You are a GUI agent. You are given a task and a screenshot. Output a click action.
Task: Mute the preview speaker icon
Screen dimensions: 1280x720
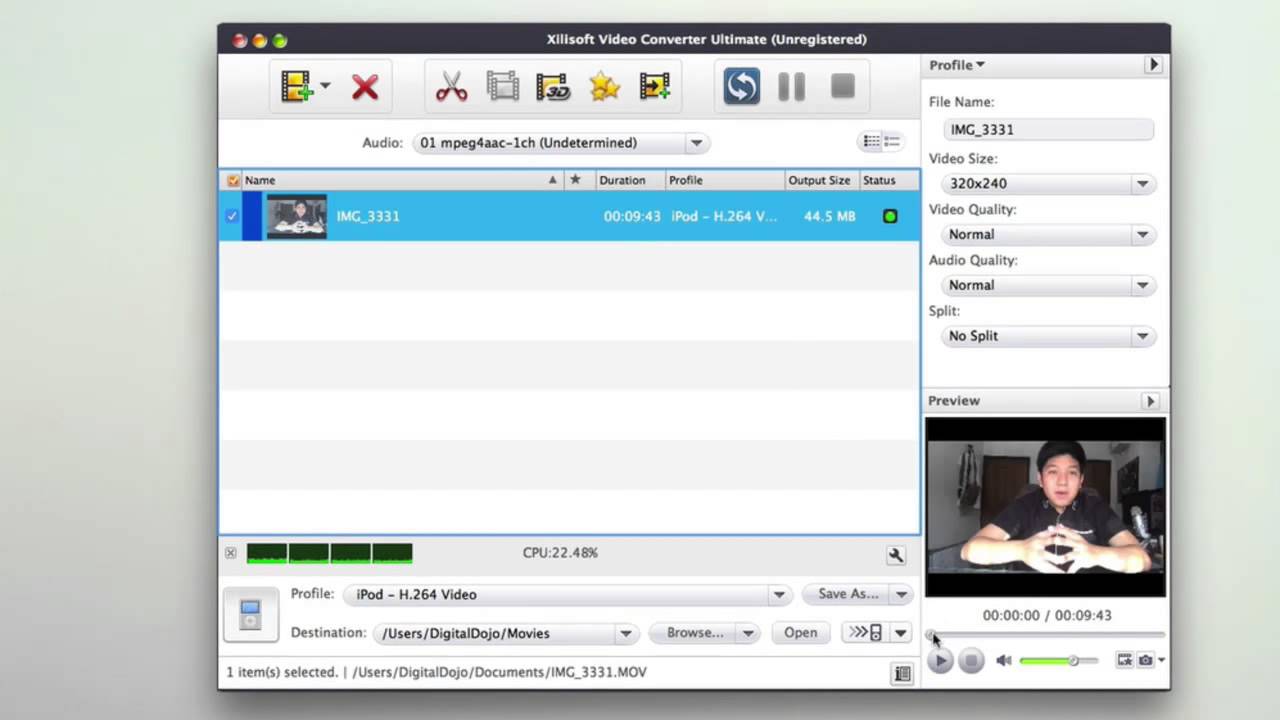tap(1004, 661)
